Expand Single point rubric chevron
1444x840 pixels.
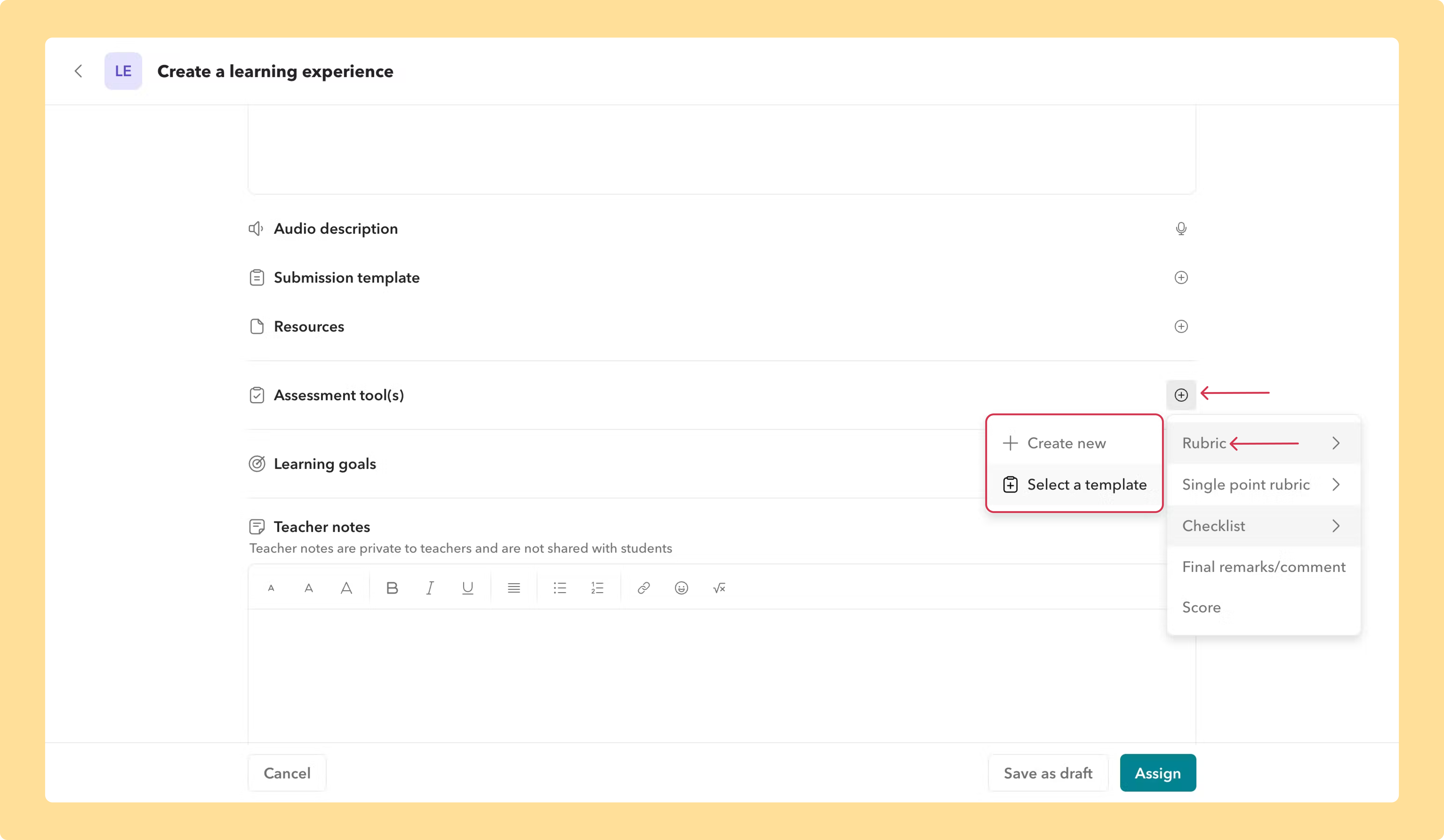click(1336, 484)
